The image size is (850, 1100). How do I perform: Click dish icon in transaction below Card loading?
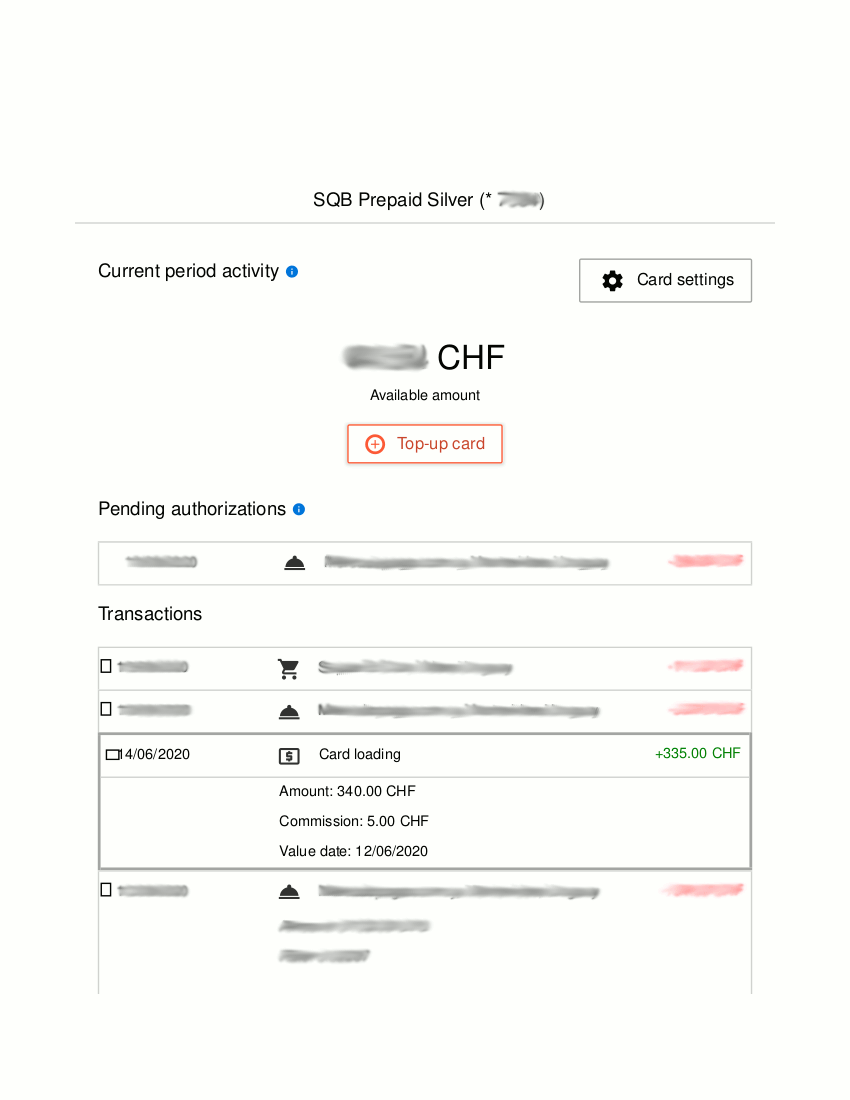(x=289, y=892)
